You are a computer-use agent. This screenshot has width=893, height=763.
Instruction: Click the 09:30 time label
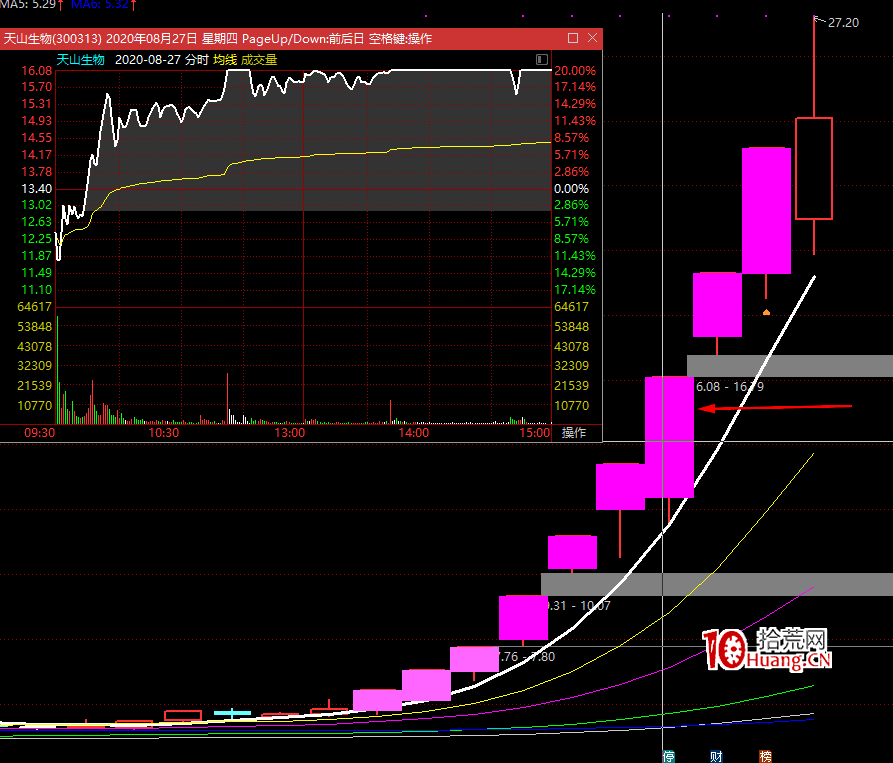(39, 433)
